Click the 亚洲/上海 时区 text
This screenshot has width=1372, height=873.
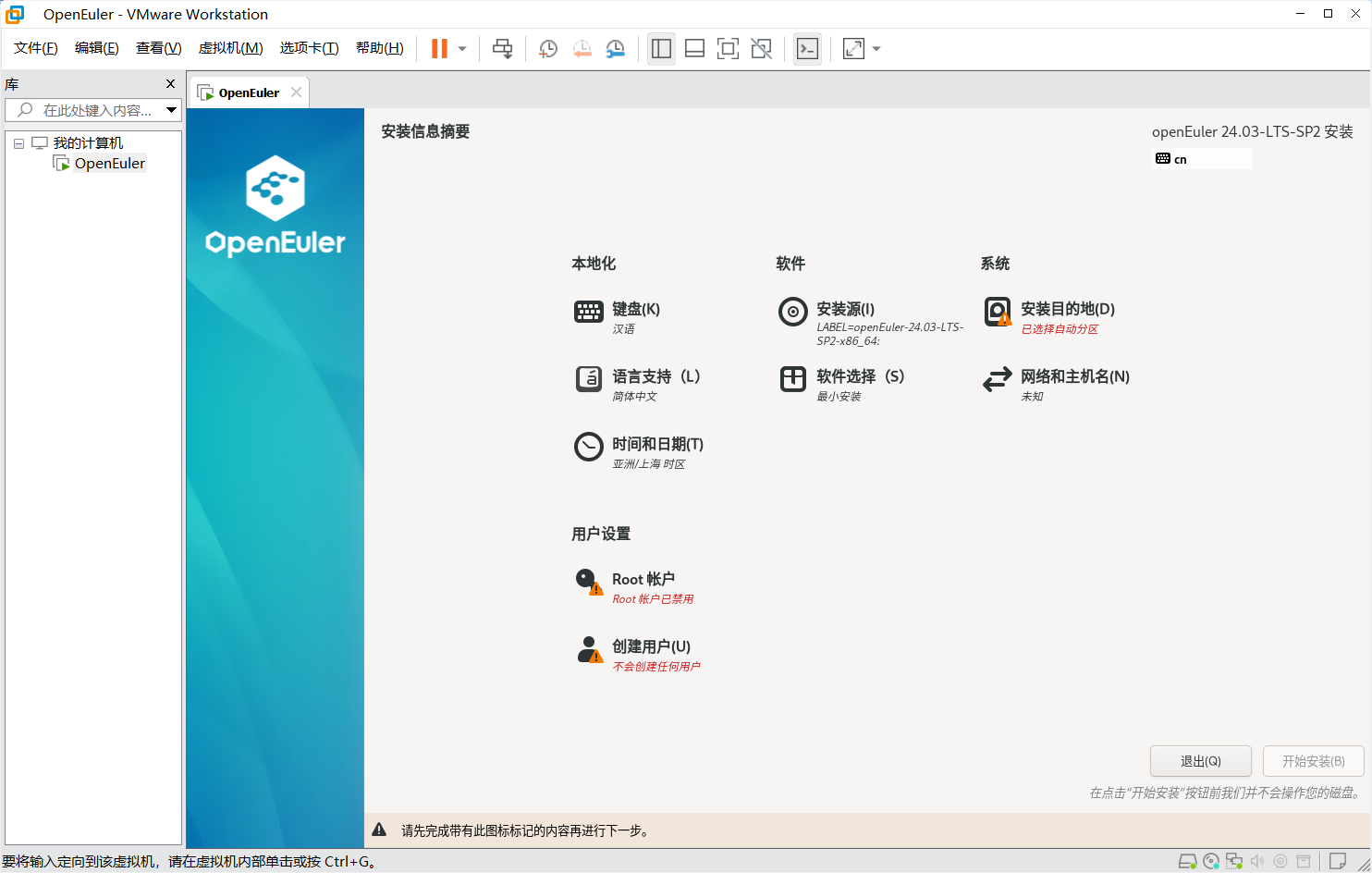(x=649, y=464)
